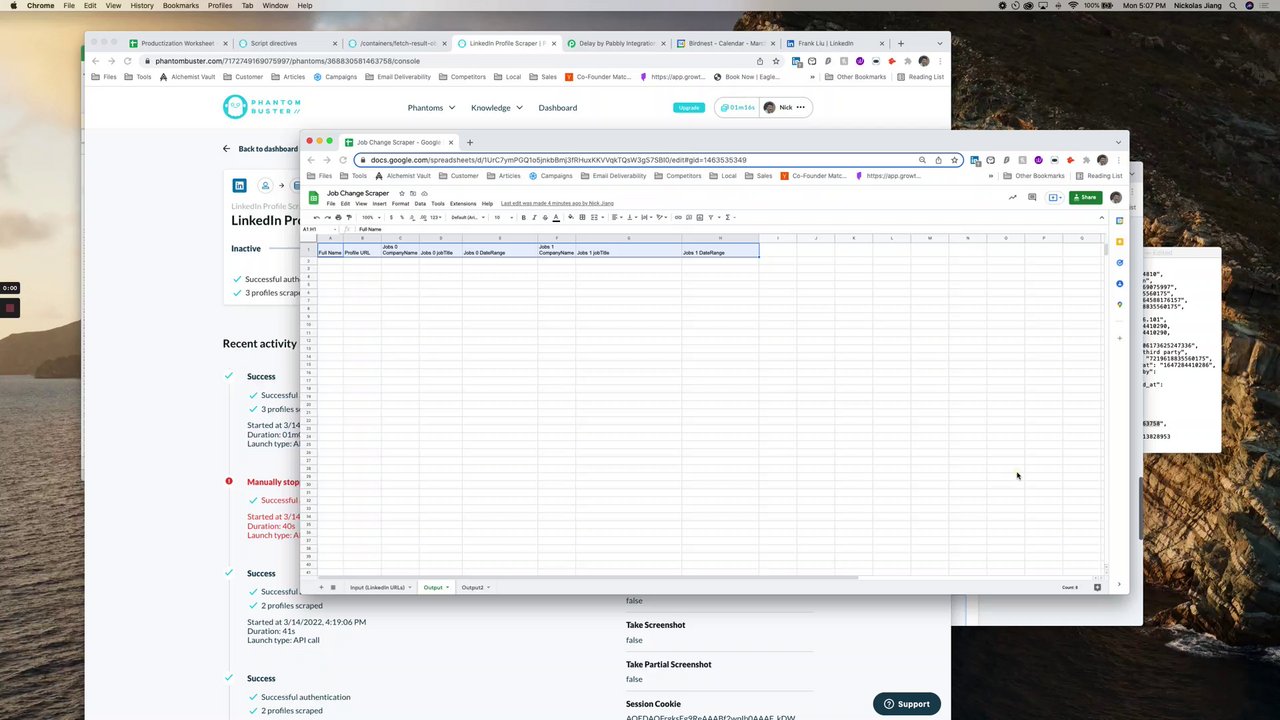
Task: Open the font family dropdown
Action: point(467,217)
